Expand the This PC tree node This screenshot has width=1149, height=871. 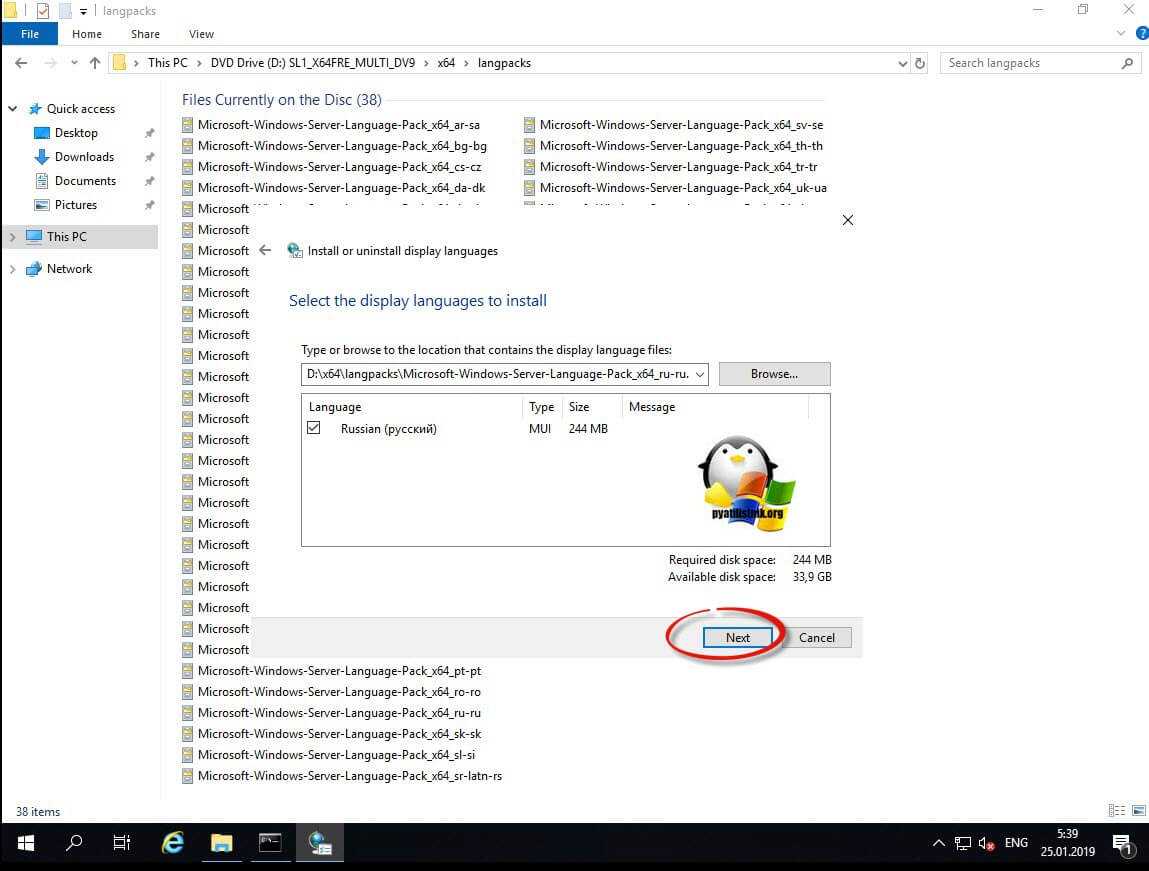[x=12, y=237]
